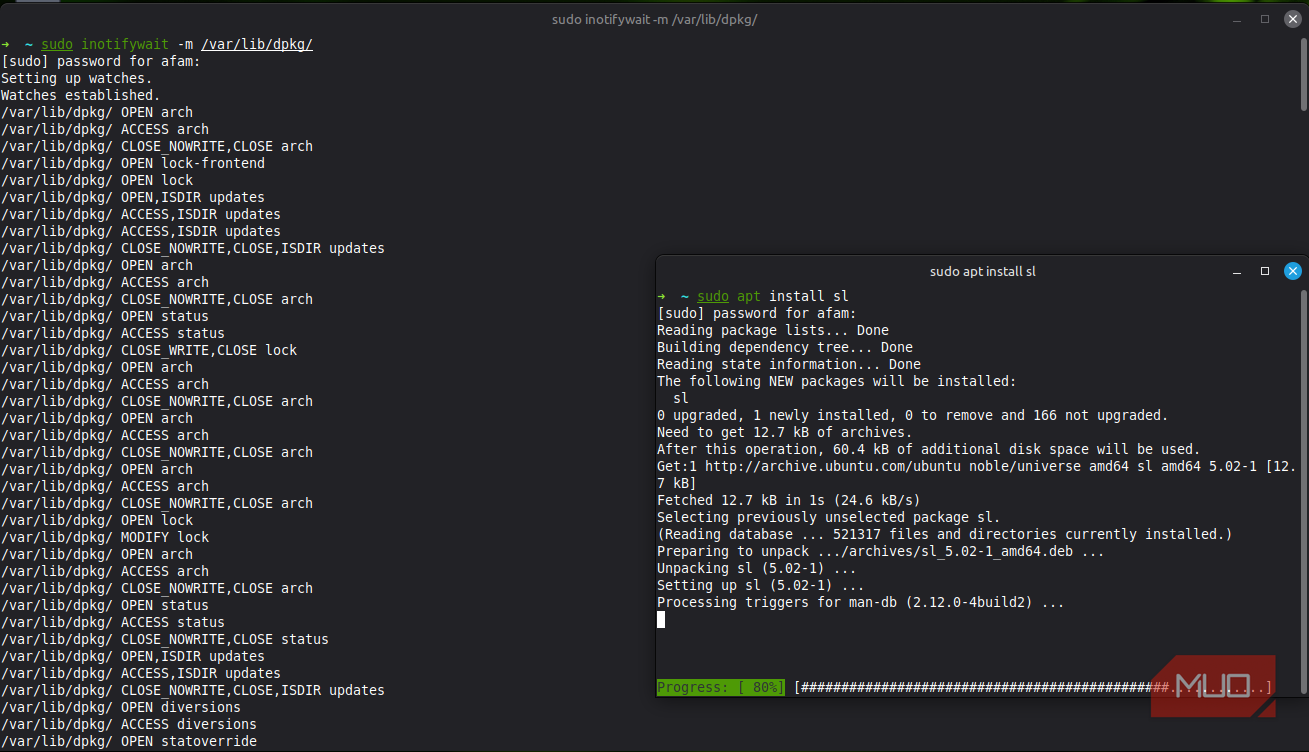The image size is (1309, 752).
Task: Click the apt progress hash bar
Action: pos(980,688)
